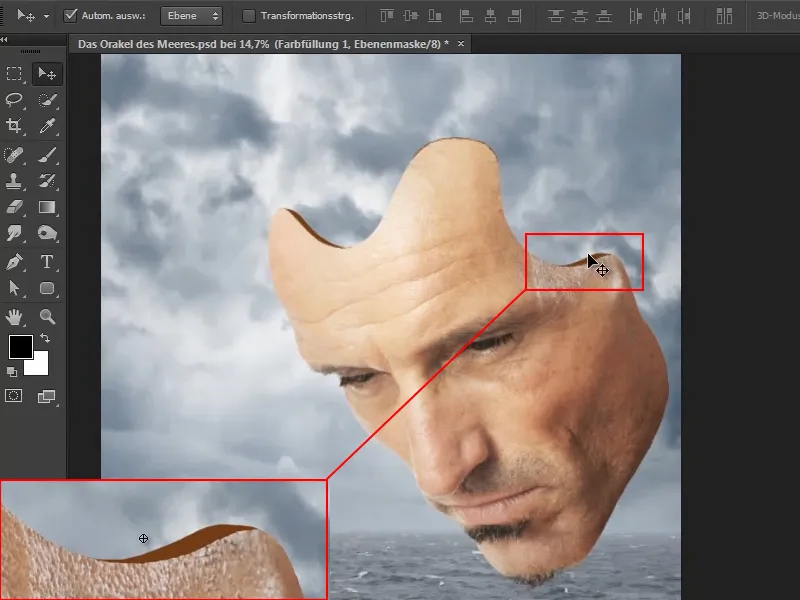
Task: Select the Path Selection tool
Action: coord(14,288)
